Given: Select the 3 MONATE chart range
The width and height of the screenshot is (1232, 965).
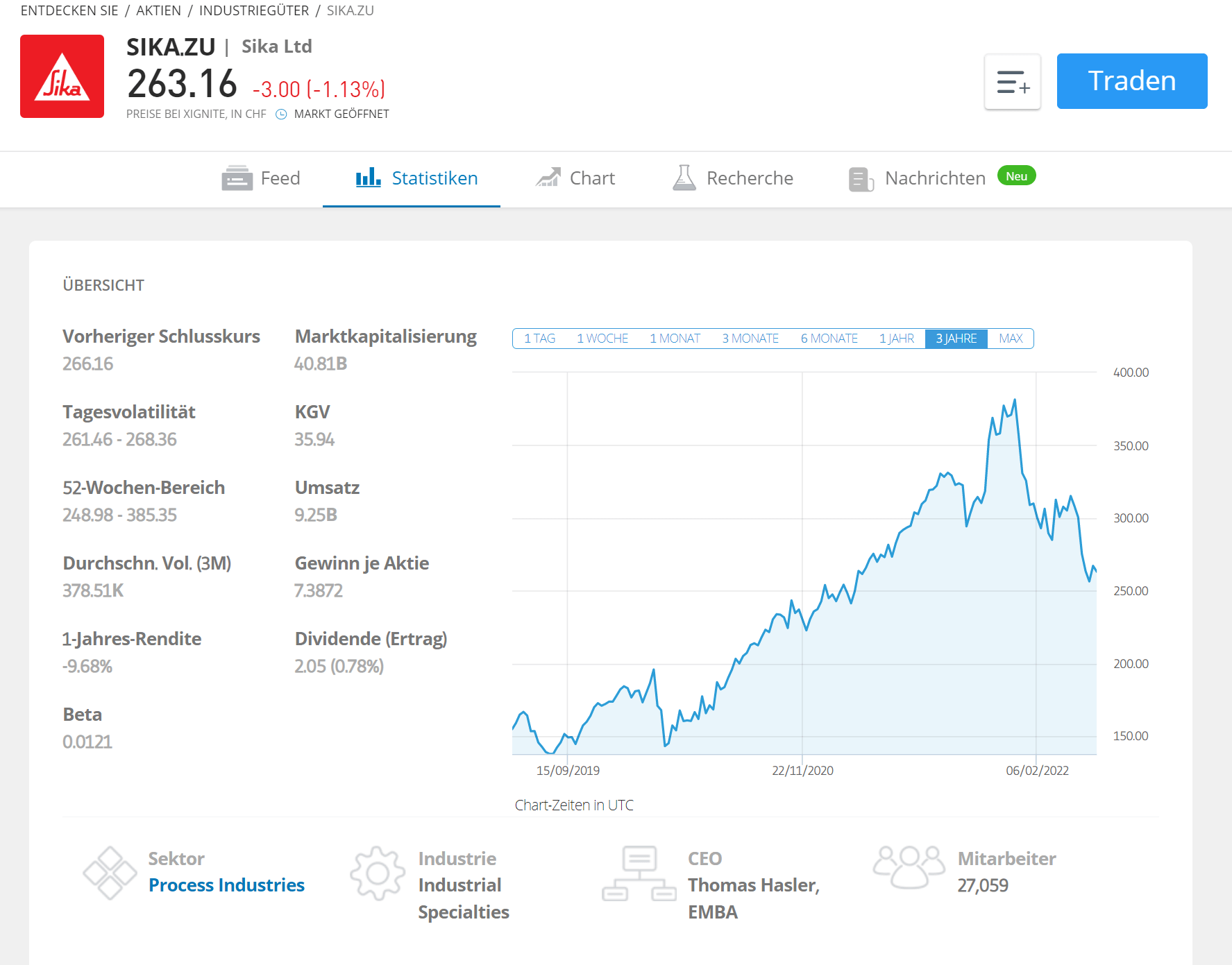Looking at the screenshot, I should click(750, 339).
